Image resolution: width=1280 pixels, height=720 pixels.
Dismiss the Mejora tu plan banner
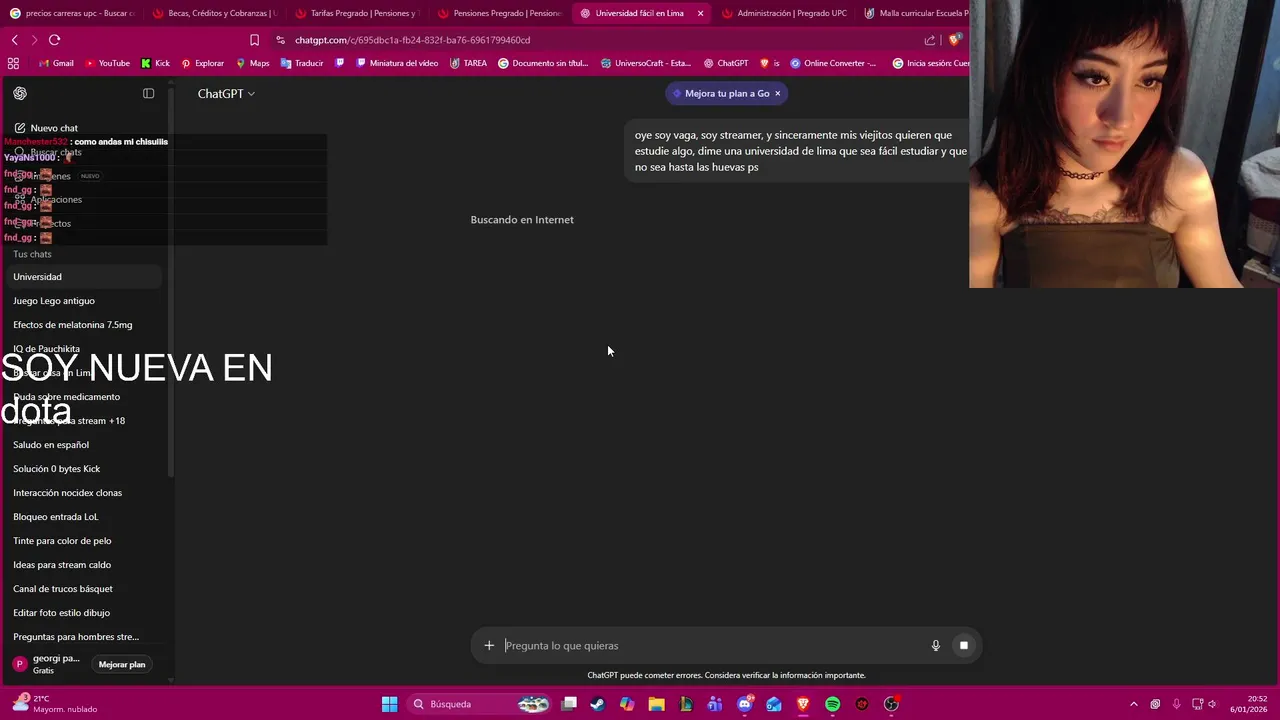[777, 93]
